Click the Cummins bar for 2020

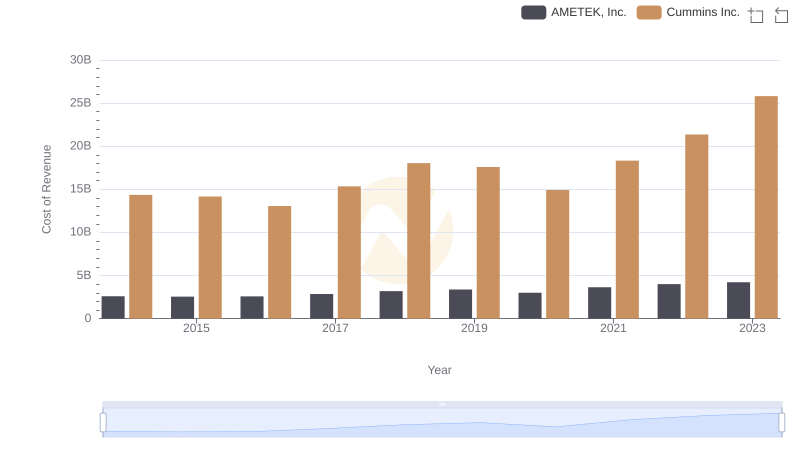[x=557, y=254]
